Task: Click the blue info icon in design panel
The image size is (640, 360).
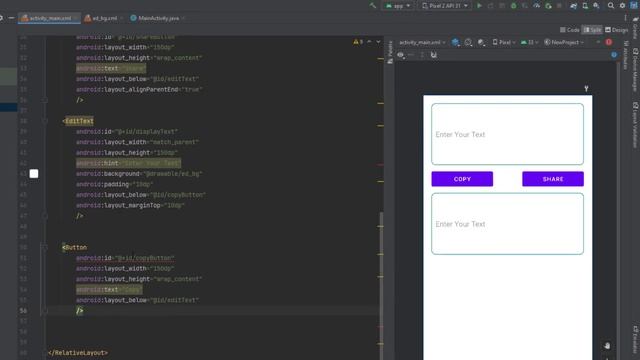Action: click(x=614, y=55)
